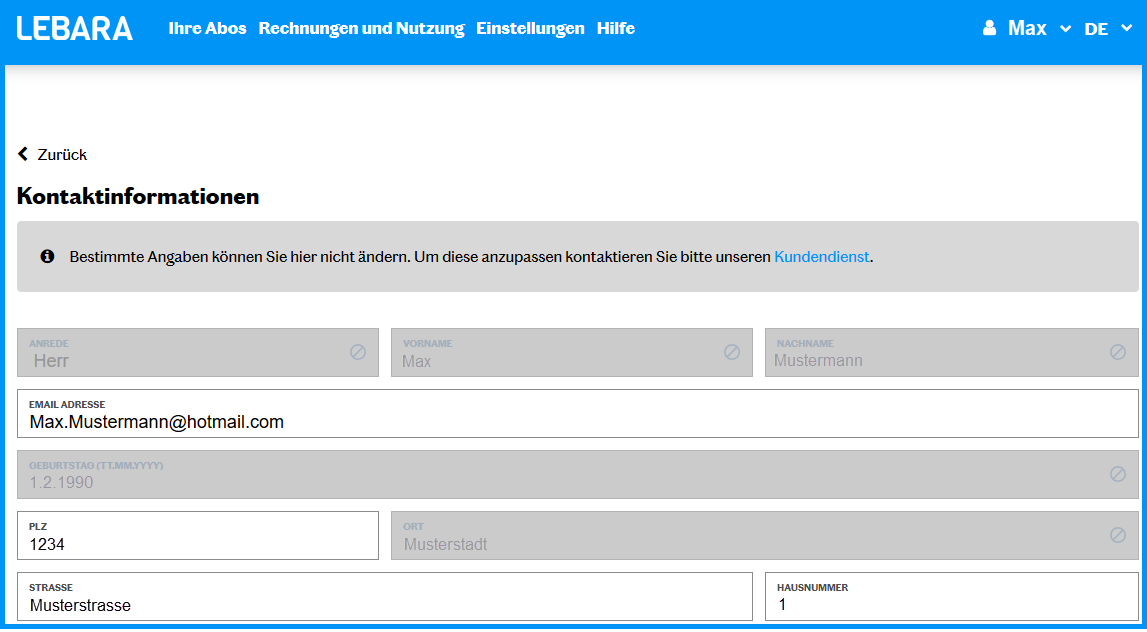This screenshot has width=1147, height=632.
Task: Focus the PLZ input field
Action: pos(198,535)
